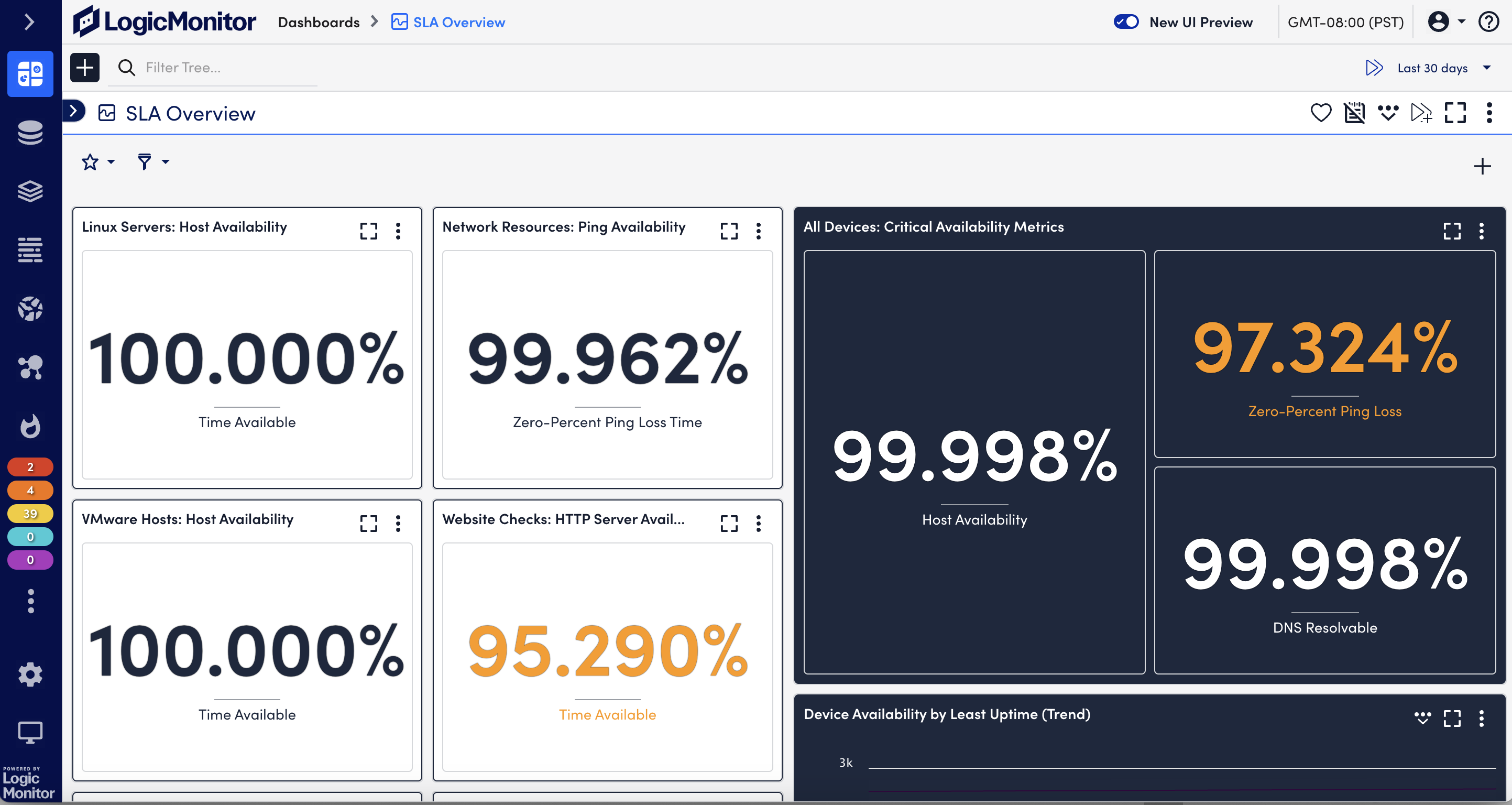Select the star favorites icon on dashboard
Image resolution: width=1512 pixels, height=805 pixels.
pyautogui.click(x=91, y=161)
